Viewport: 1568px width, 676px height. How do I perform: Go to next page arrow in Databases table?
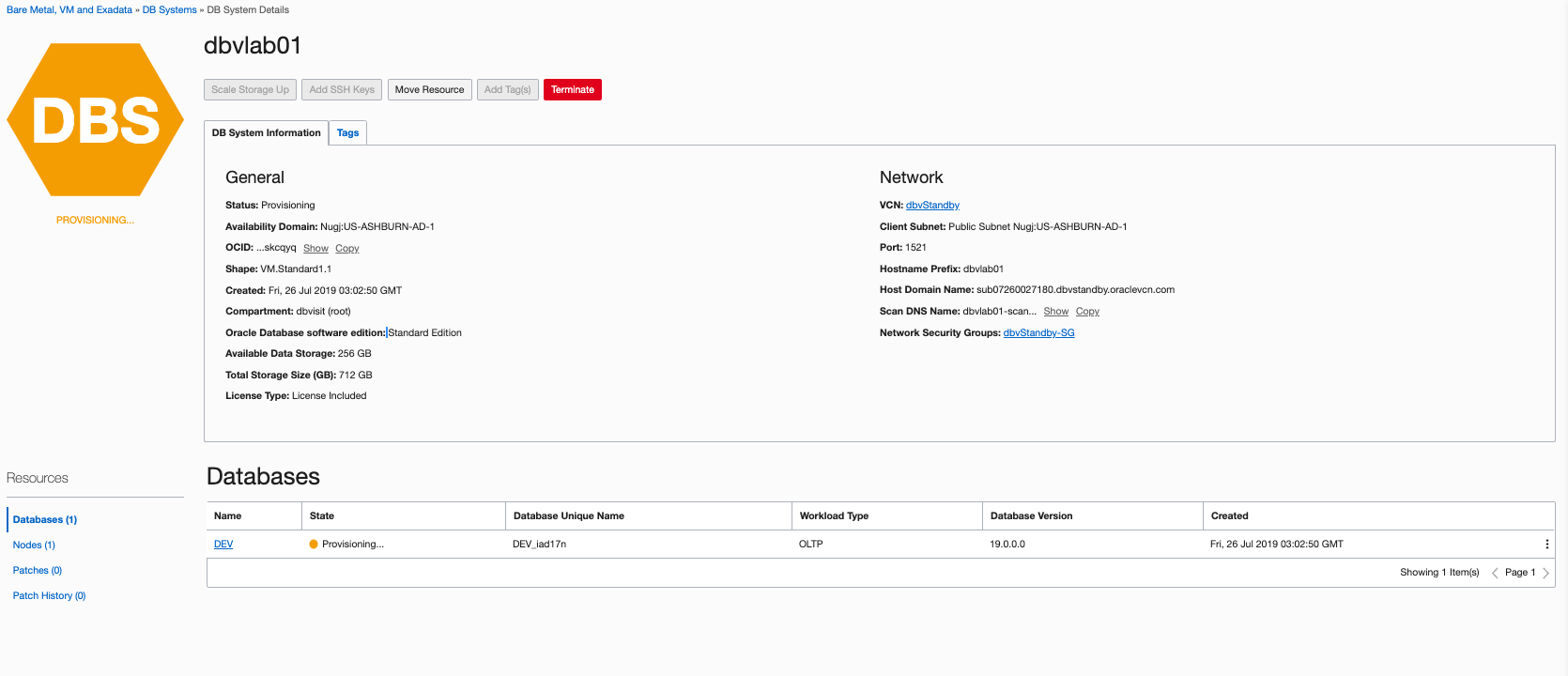1545,573
